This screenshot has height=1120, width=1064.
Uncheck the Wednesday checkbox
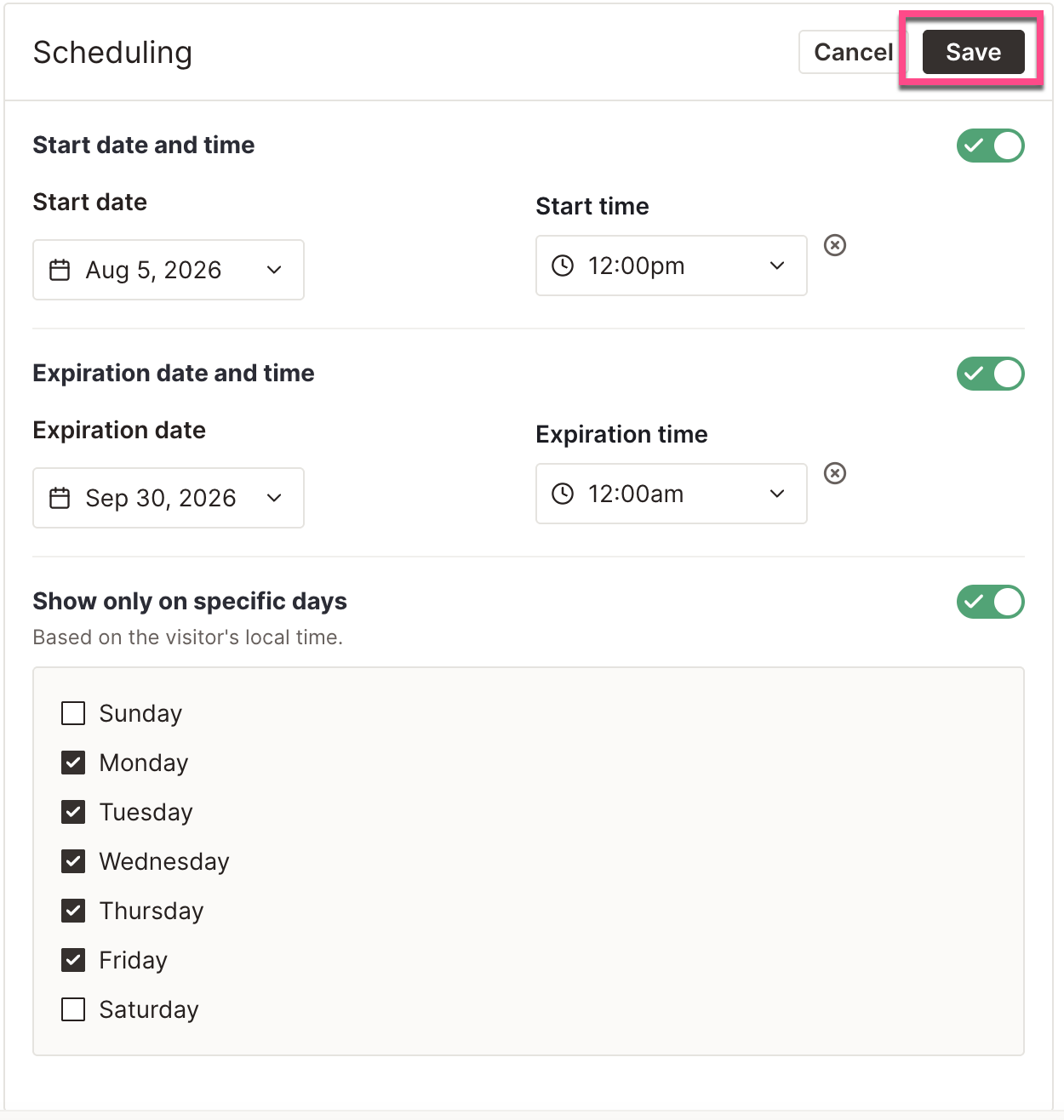coord(73,861)
